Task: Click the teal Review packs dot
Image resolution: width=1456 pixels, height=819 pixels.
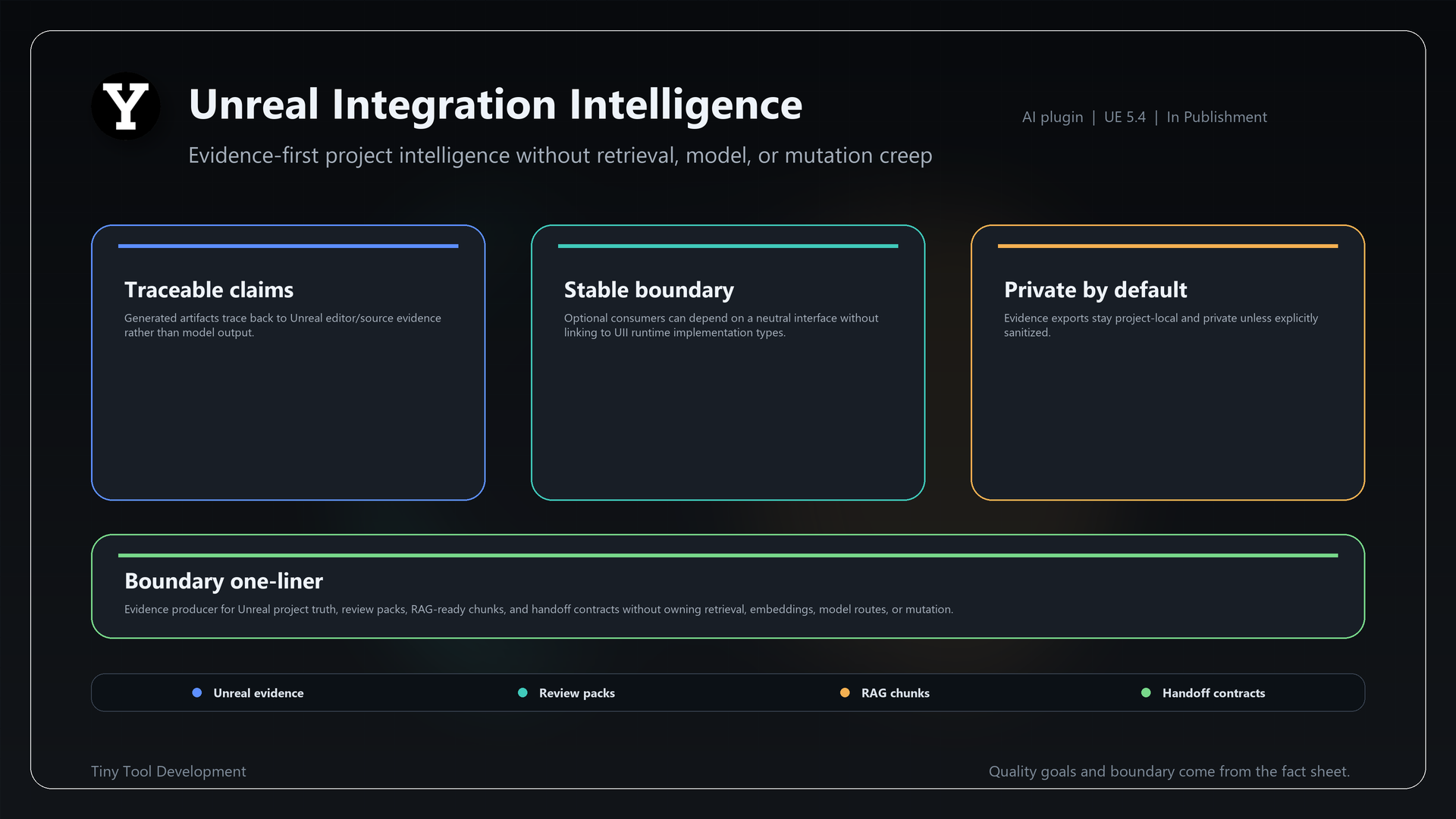Action: tap(522, 692)
